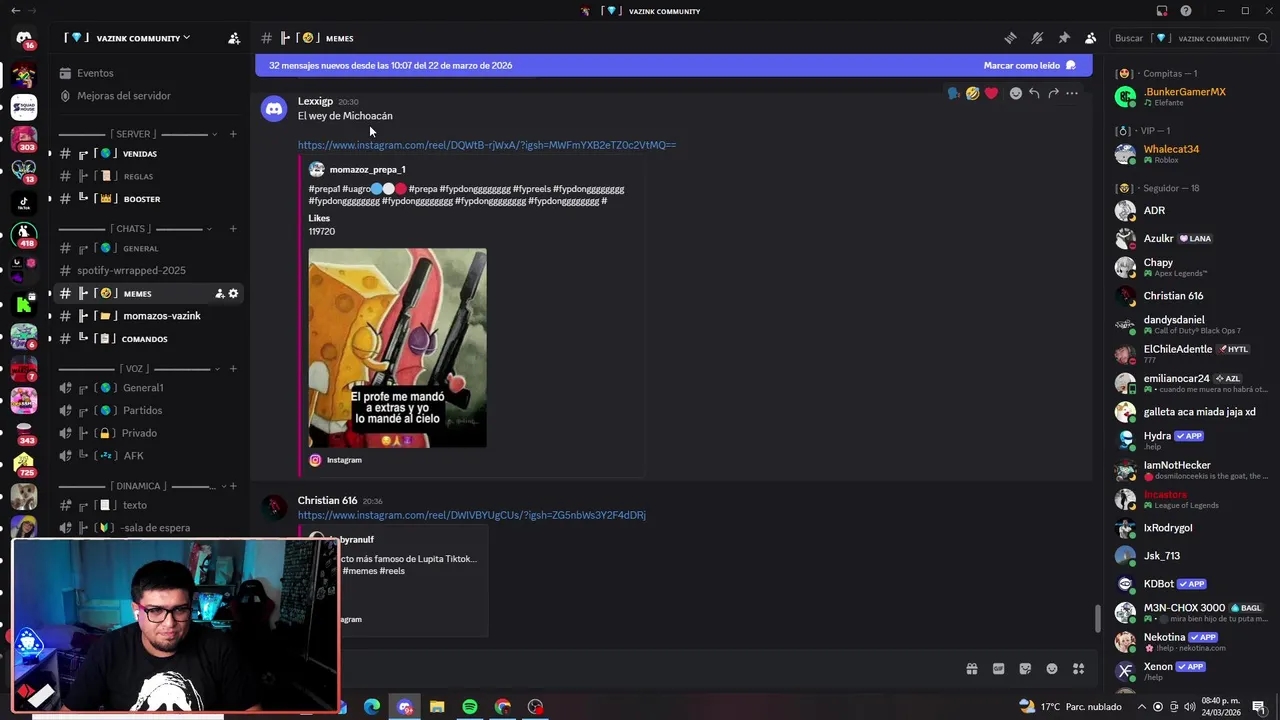Image resolution: width=1280 pixels, height=720 pixels.
Task: Forward Lexxigp's message arrow
Action: [x=1053, y=93]
